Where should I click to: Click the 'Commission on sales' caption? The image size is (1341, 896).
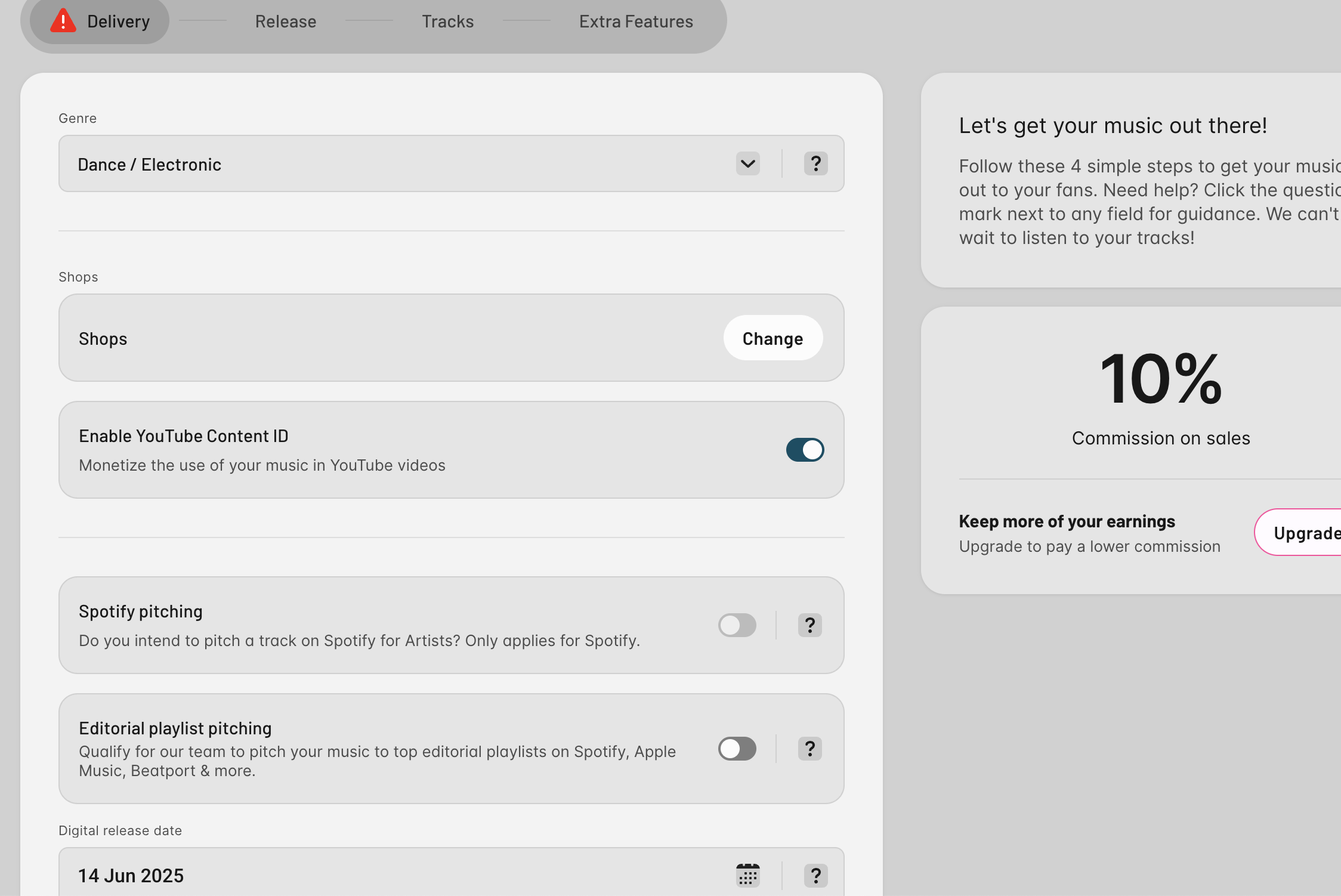pos(1160,438)
